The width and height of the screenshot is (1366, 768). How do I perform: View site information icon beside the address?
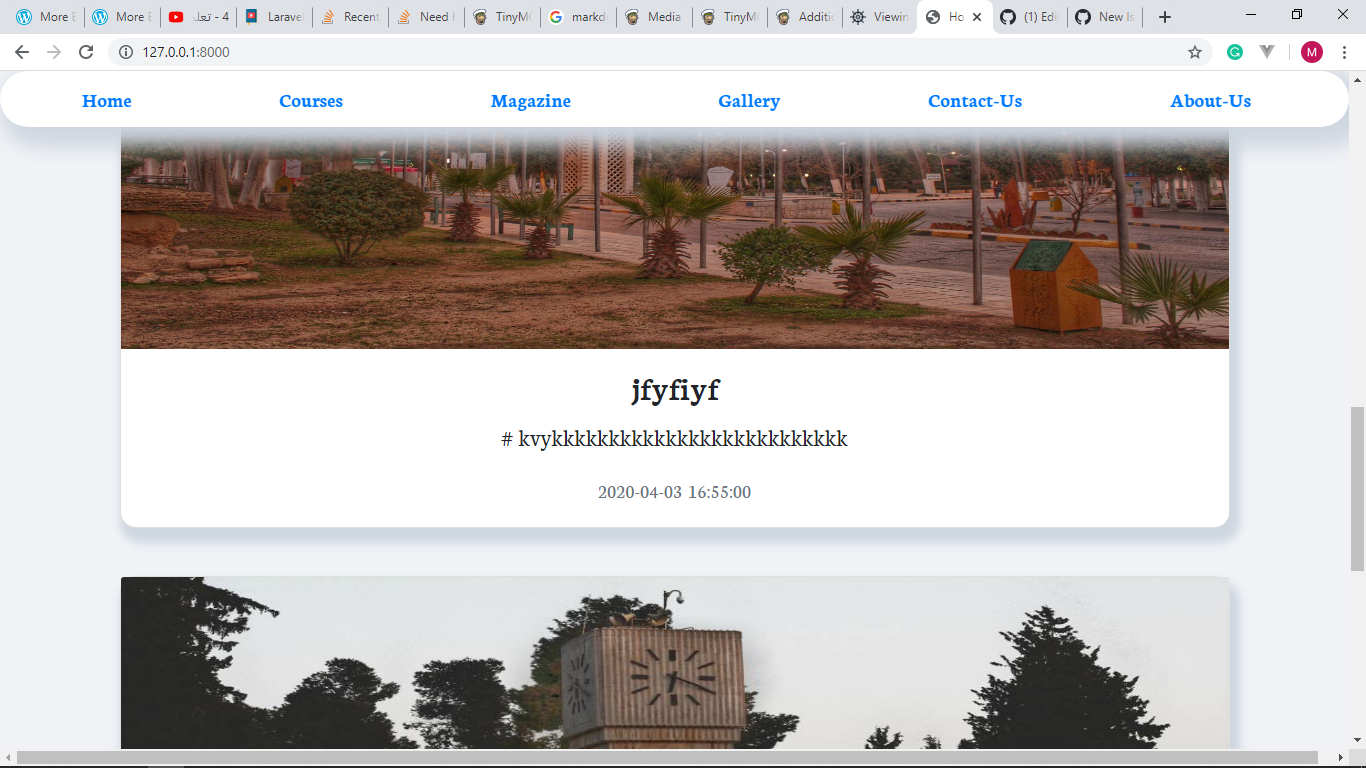click(x=125, y=52)
